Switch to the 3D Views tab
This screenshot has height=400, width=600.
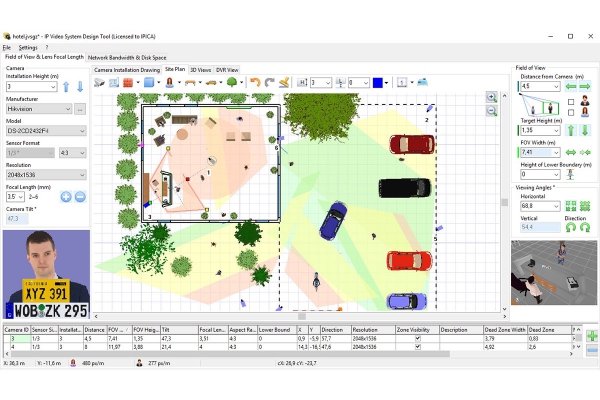coord(201,70)
